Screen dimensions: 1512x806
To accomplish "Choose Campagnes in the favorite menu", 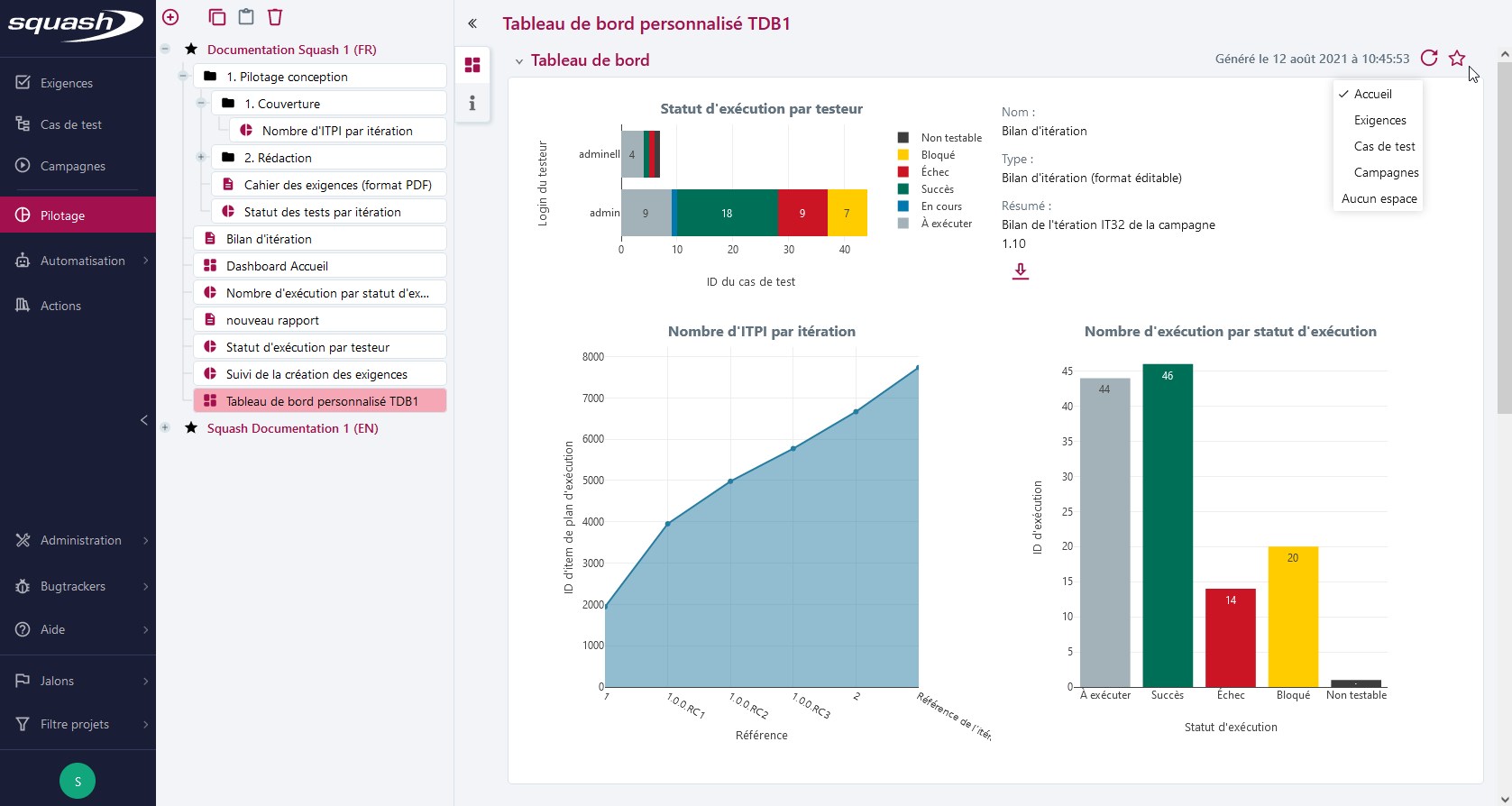I will (x=1386, y=172).
